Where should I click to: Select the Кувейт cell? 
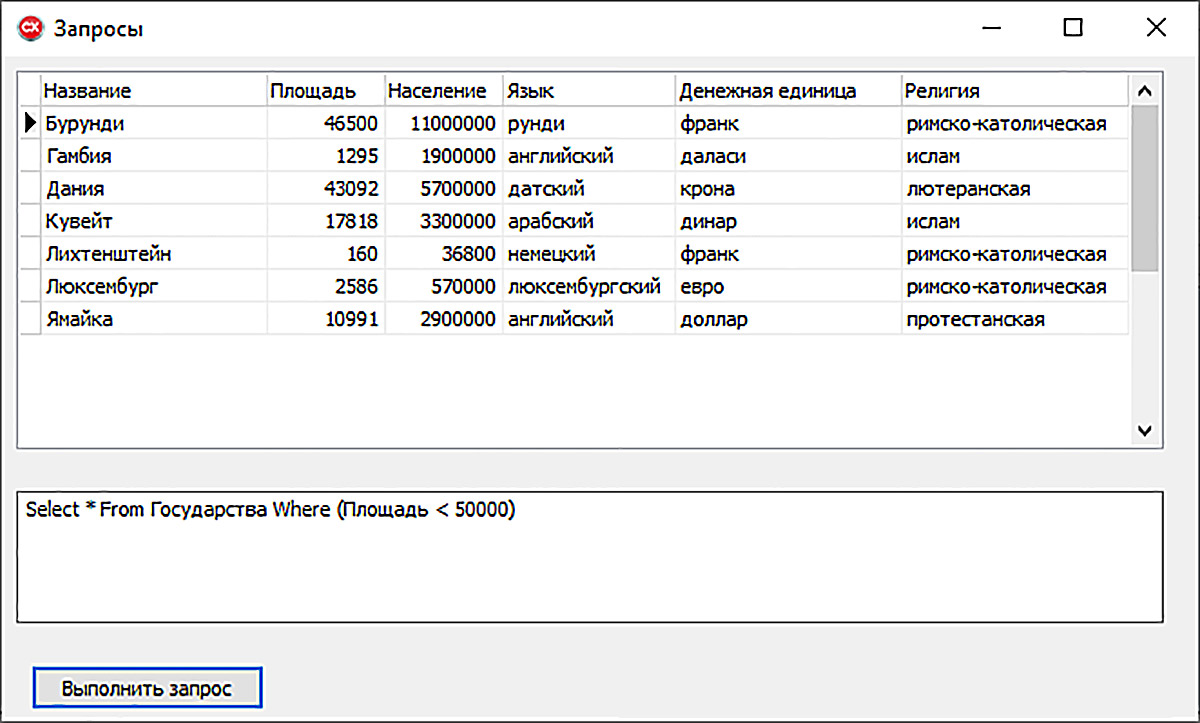coord(153,221)
